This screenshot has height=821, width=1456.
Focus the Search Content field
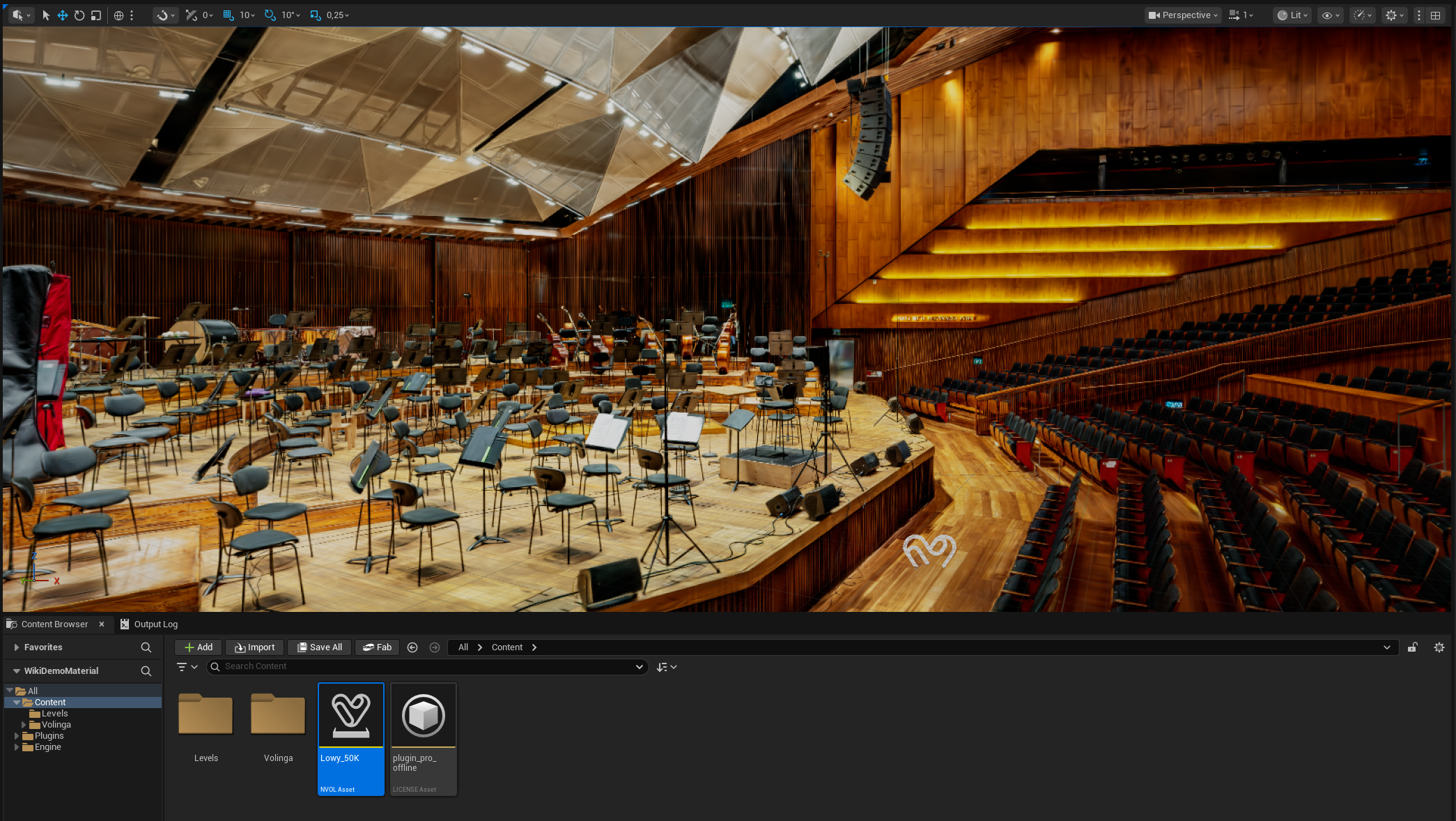point(428,667)
